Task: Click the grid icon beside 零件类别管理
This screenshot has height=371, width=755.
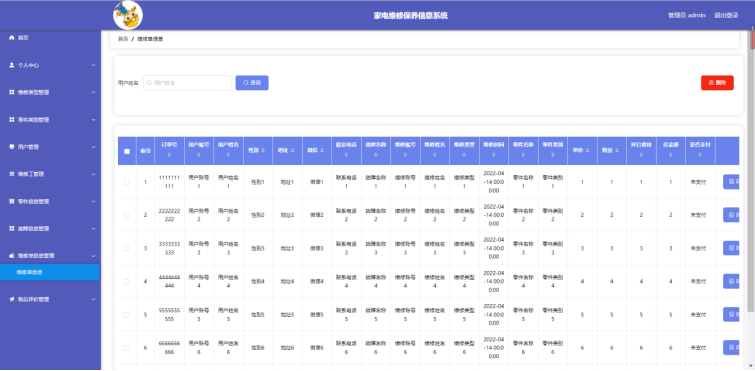Action: [12, 119]
